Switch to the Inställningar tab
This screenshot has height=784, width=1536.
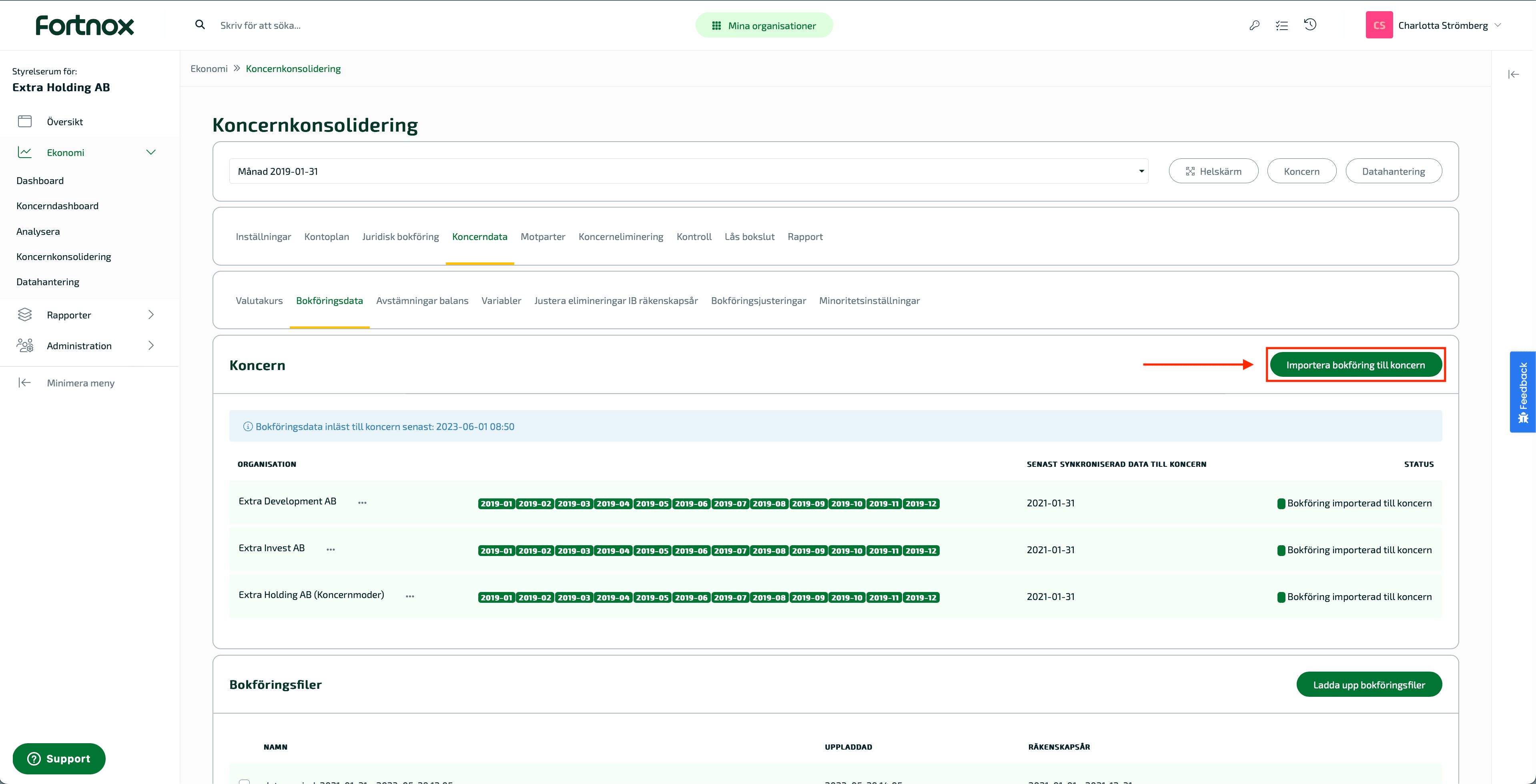(x=263, y=236)
